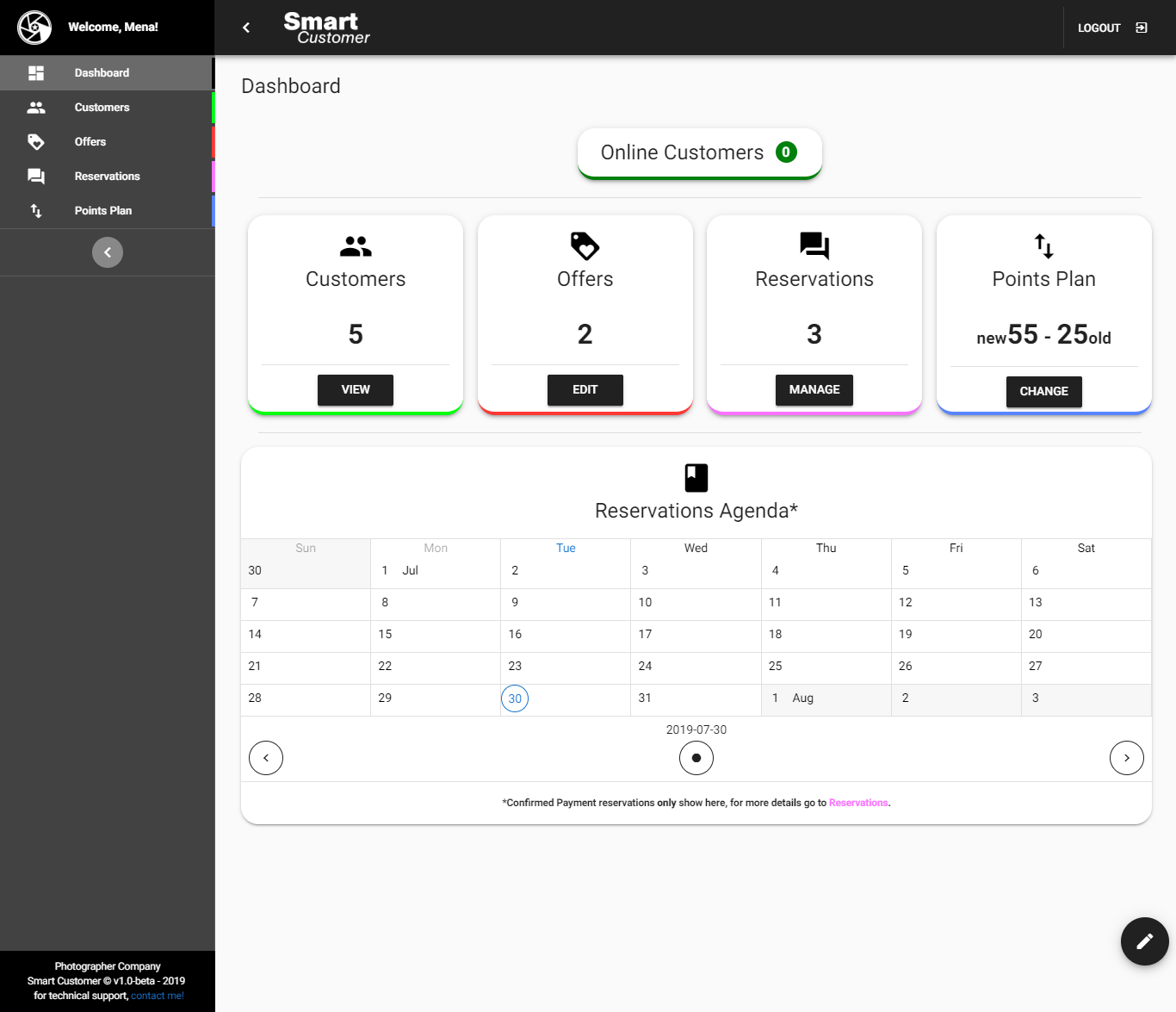
Task: Click the Tue column header
Action: [566, 549]
